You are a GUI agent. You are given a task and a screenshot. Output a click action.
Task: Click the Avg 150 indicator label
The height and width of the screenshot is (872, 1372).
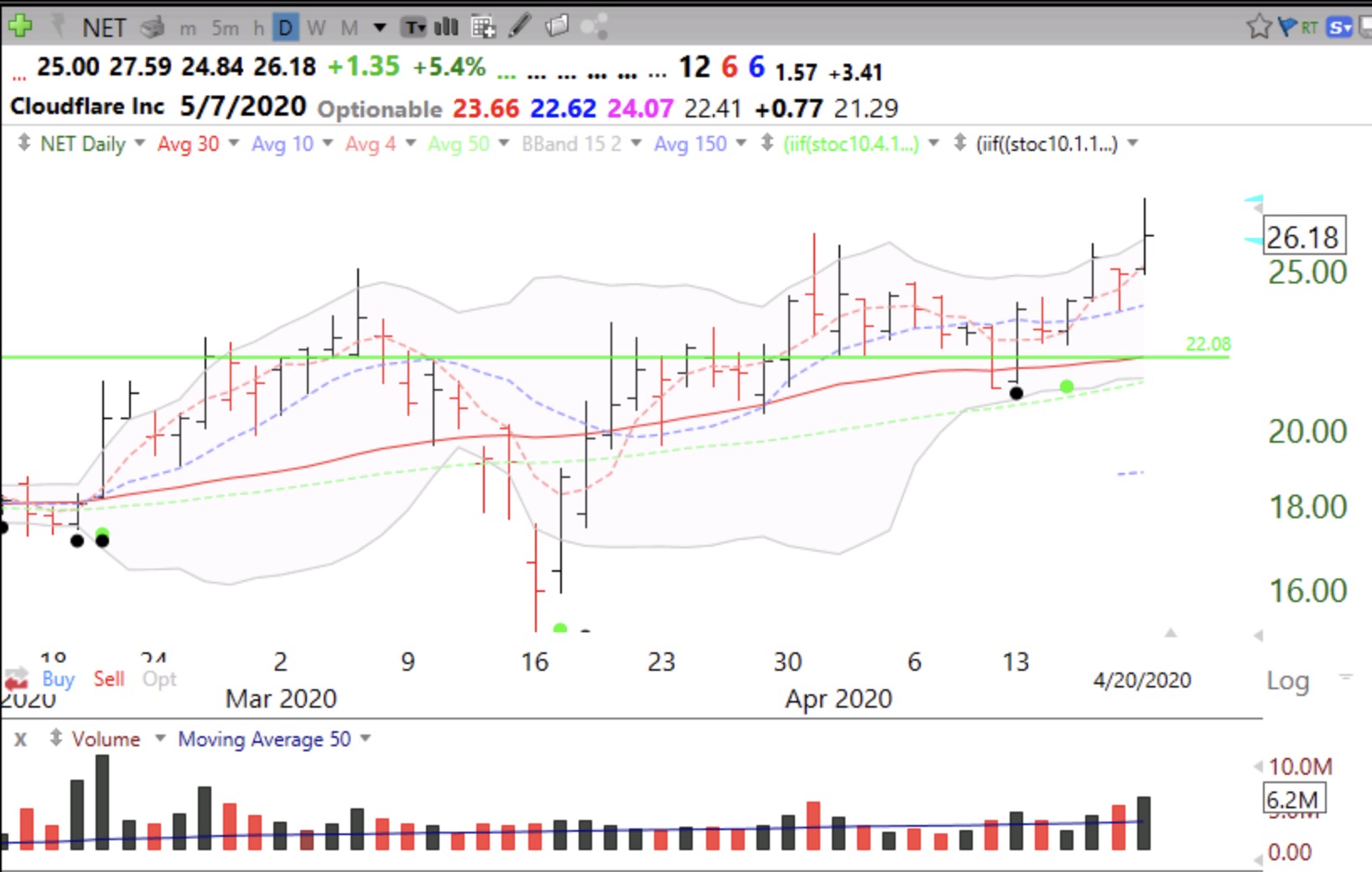[x=690, y=144]
